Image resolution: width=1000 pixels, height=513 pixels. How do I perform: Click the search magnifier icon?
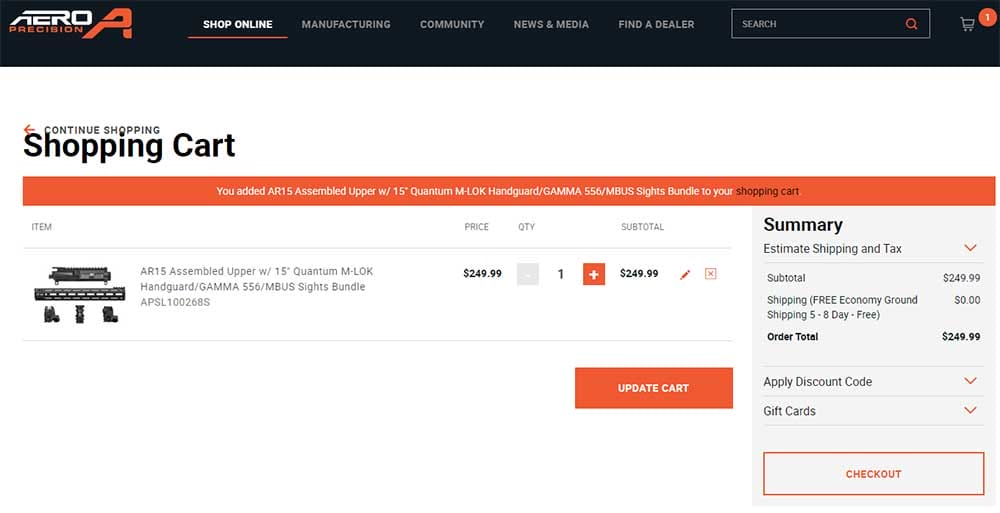pos(911,24)
